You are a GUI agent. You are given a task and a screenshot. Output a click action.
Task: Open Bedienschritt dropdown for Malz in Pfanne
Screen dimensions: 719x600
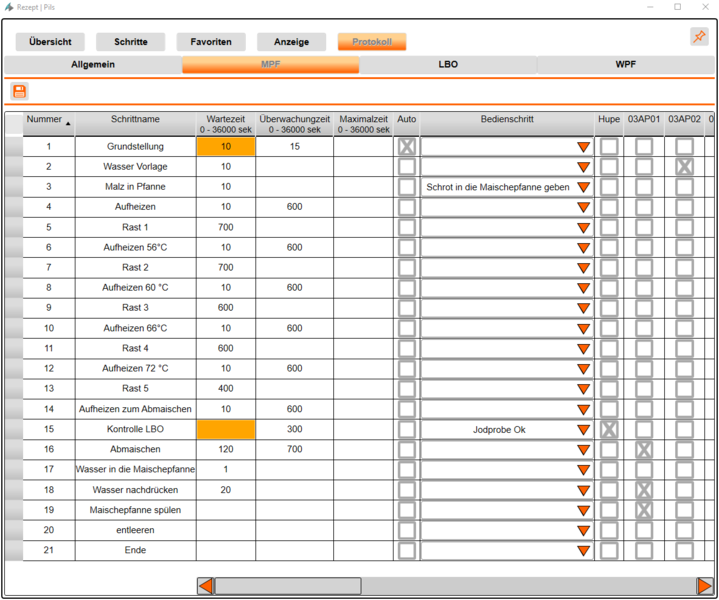click(x=583, y=187)
